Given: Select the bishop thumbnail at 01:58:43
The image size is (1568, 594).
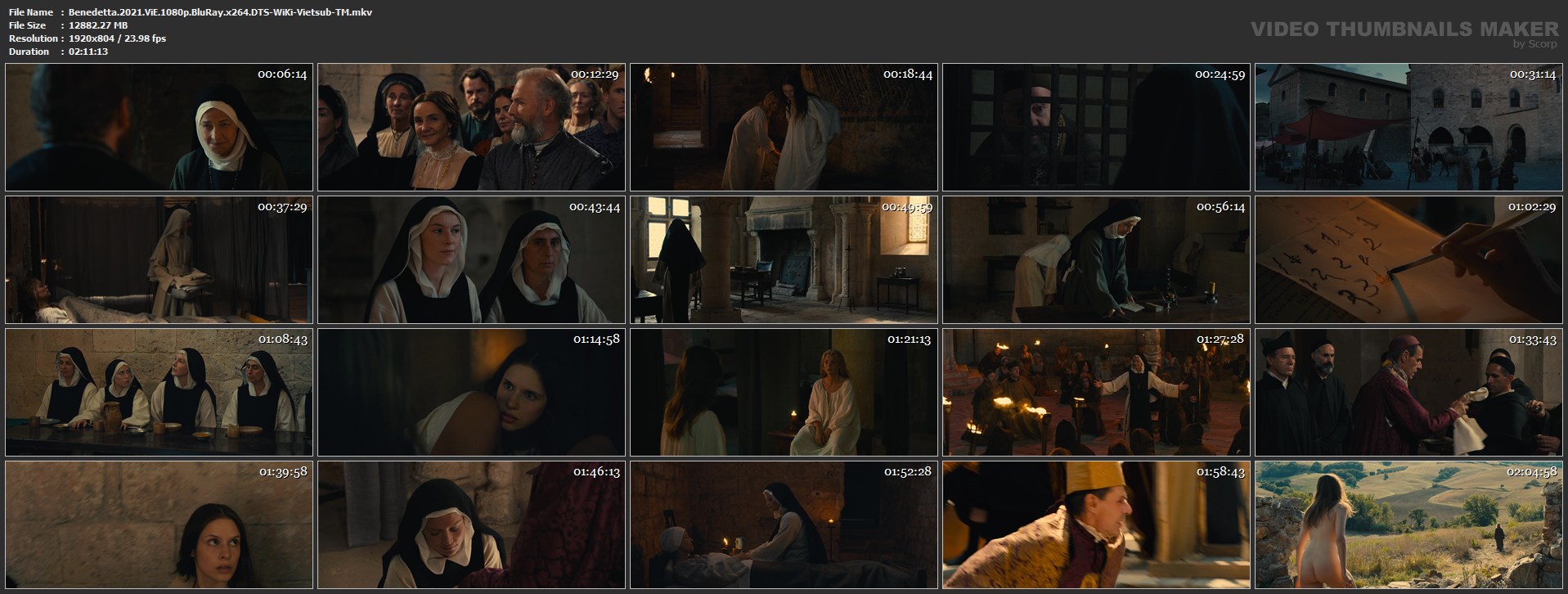Looking at the screenshot, I should (1096, 524).
